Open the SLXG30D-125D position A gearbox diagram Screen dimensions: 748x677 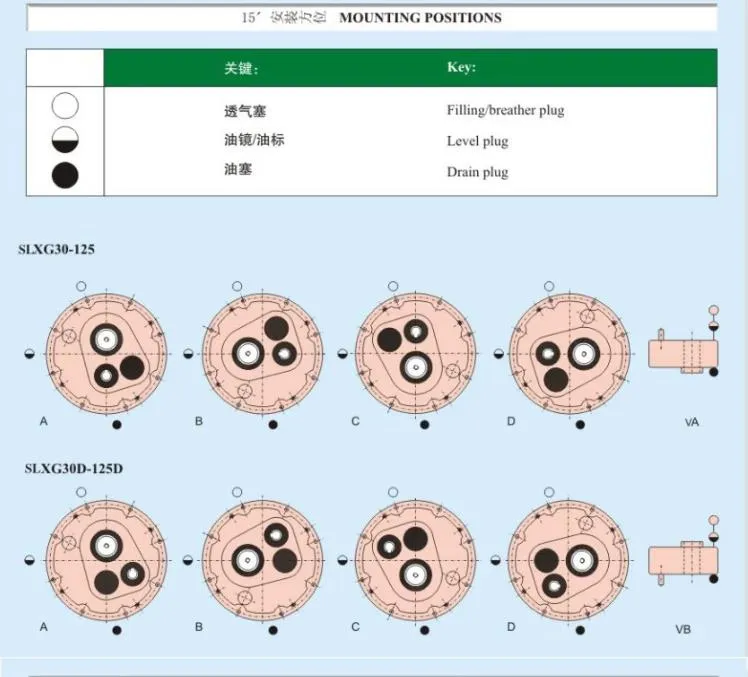point(107,560)
